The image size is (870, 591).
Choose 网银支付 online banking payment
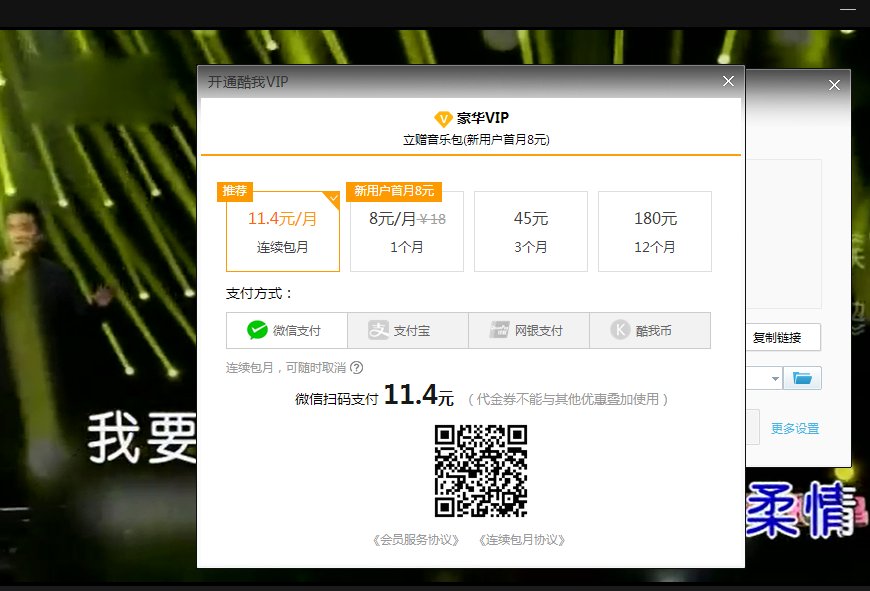coord(528,329)
